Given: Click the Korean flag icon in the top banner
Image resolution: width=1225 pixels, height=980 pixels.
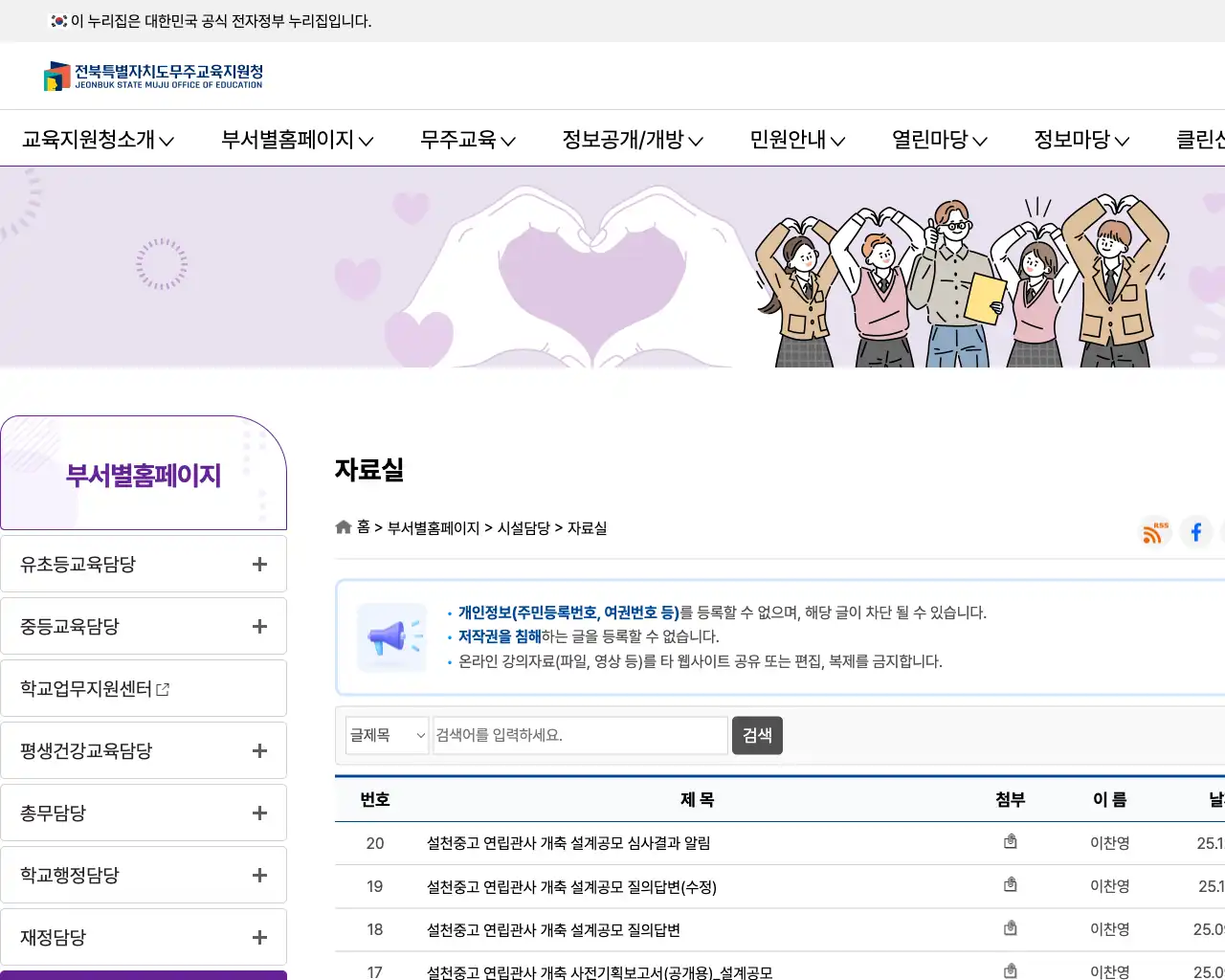Looking at the screenshot, I should click(x=57, y=20).
